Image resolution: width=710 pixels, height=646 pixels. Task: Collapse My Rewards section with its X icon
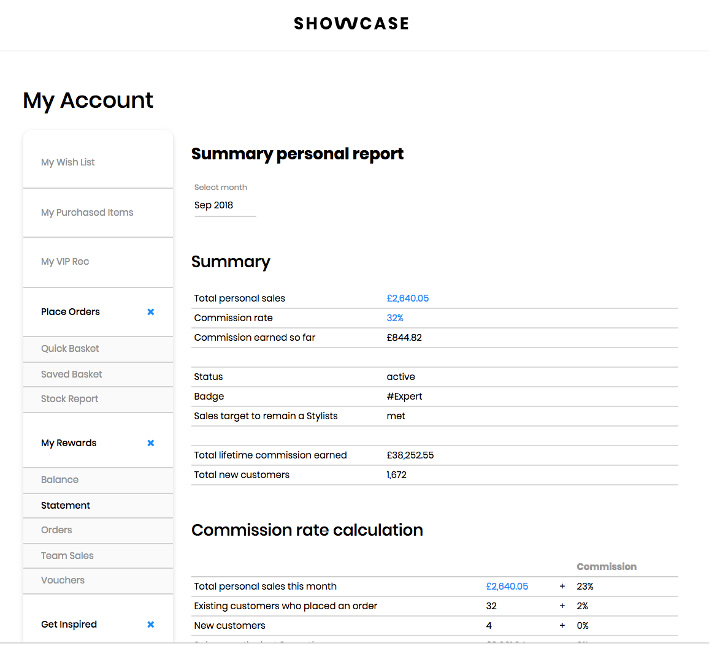coord(151,443)
